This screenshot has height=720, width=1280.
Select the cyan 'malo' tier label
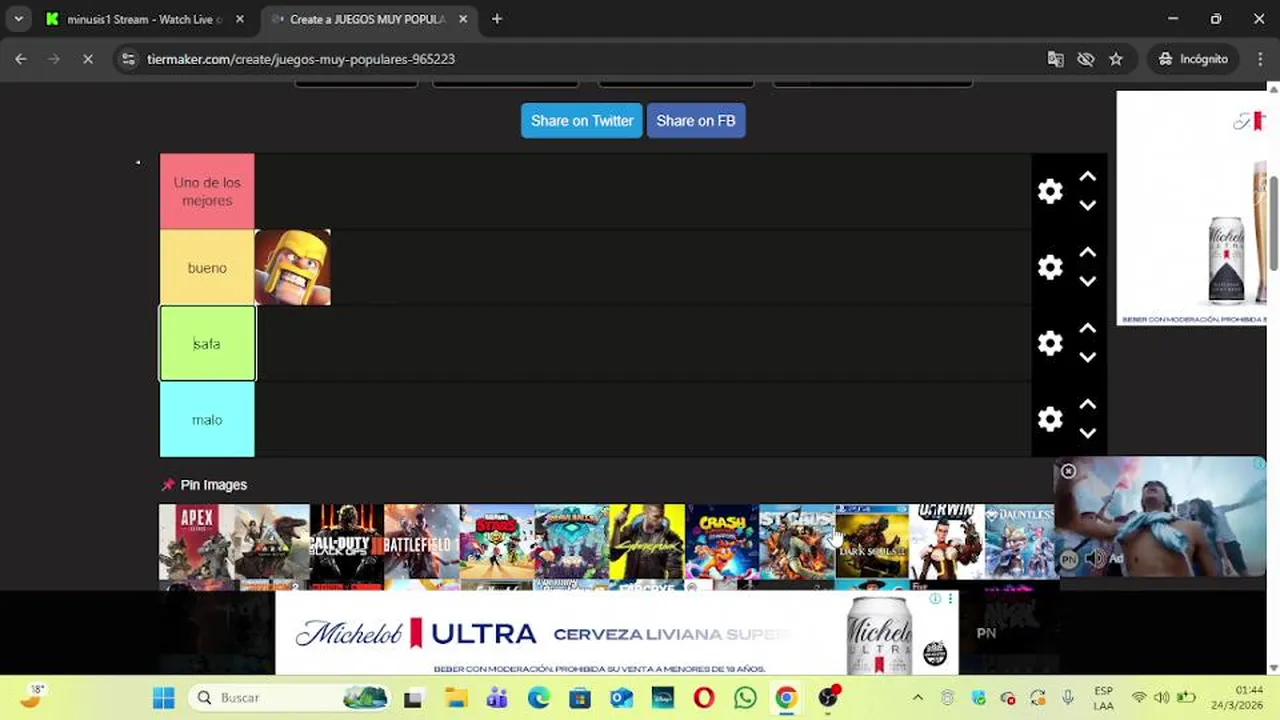tap(207, 419)
